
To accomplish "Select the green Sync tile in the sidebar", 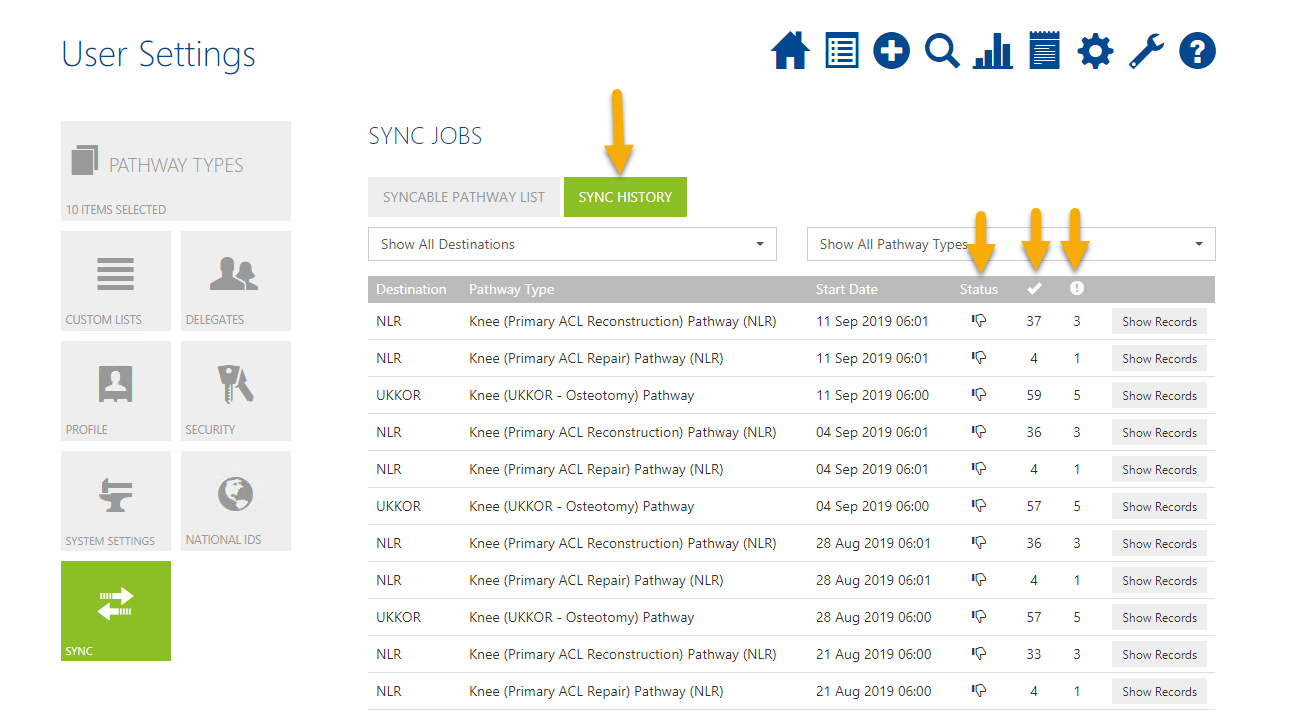I will 116,610.
